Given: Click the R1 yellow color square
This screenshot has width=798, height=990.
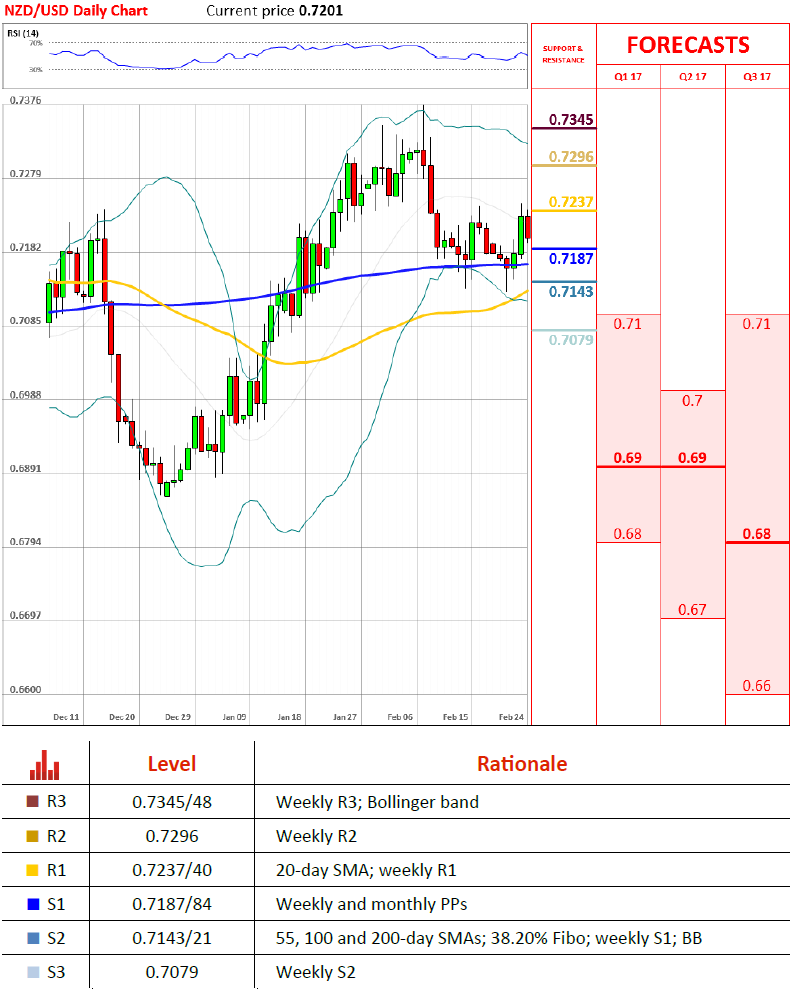Looking at the screenshot, I should 33,870.
